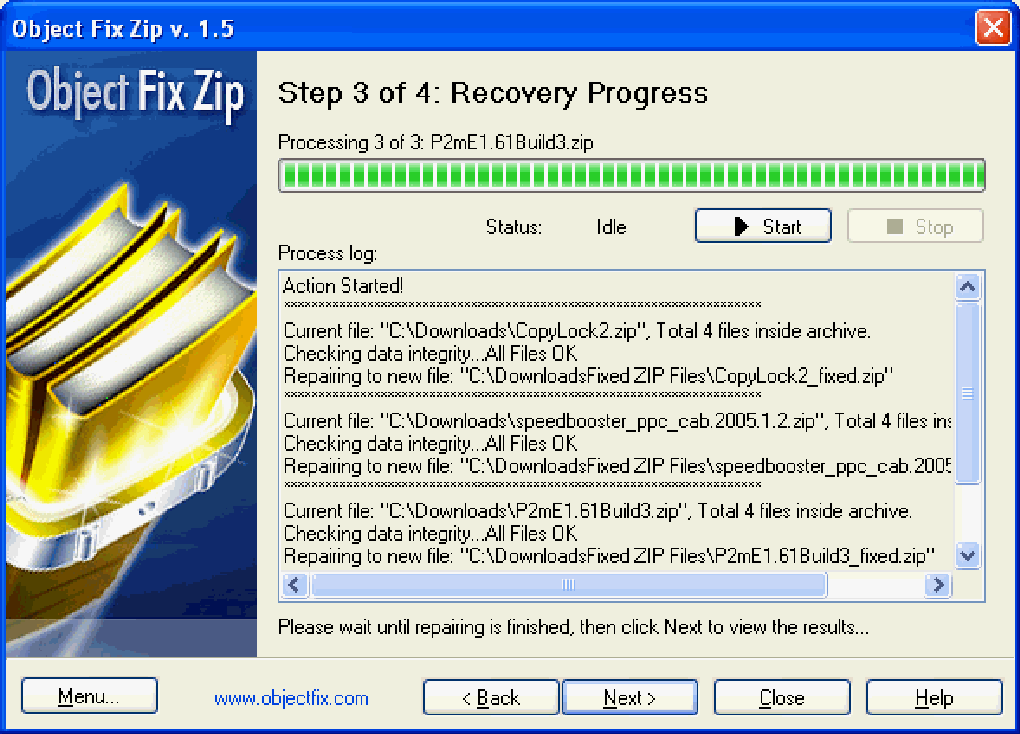Click the log's scroll right arrow

click(x=938, y=585)
